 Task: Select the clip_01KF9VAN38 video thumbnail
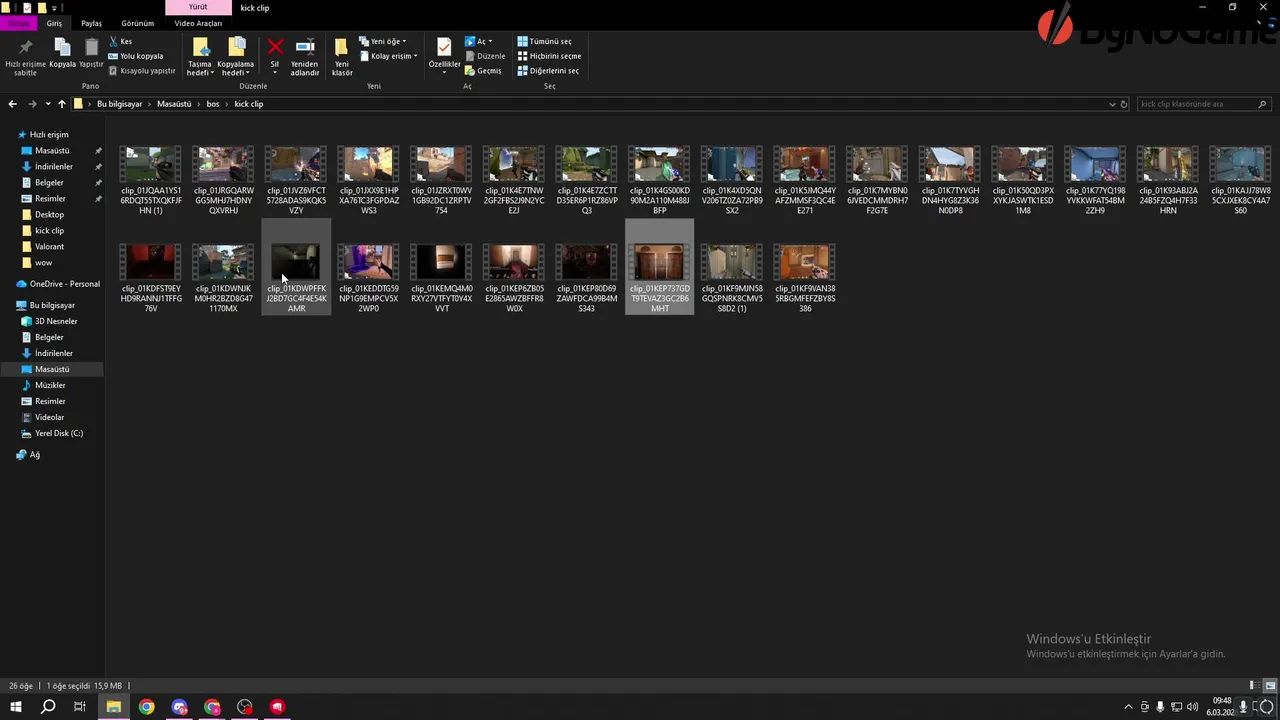(804, 262)
